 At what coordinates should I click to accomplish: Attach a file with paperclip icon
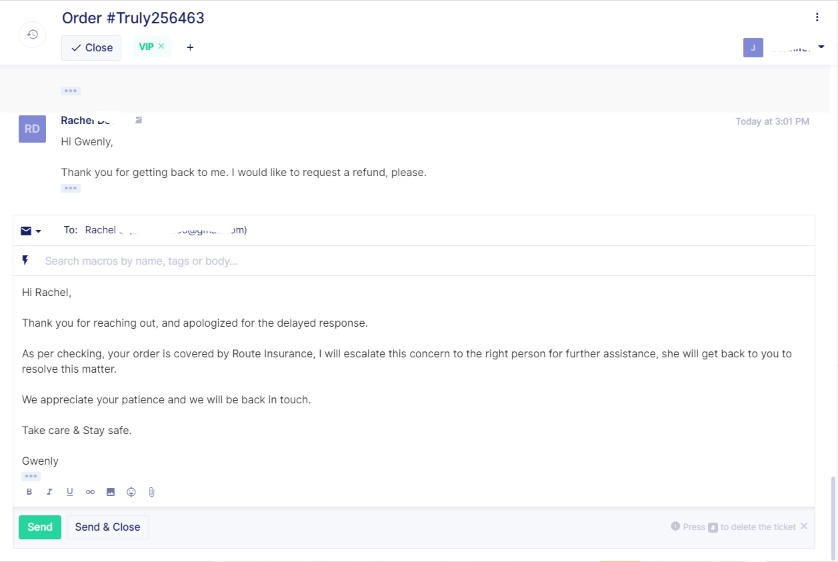pyautogui.click(x=151, y=492)
